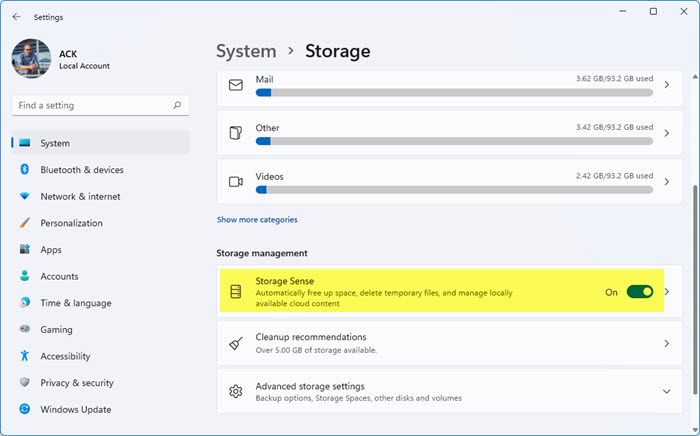This screenshot has width=700, height=436.
Task: Click Advanced storage settings title
Action: tap(310, 386)
